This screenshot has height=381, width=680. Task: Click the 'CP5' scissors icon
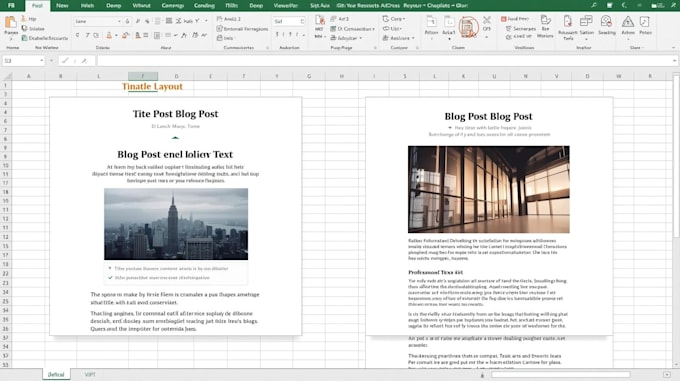coord(487,20)
